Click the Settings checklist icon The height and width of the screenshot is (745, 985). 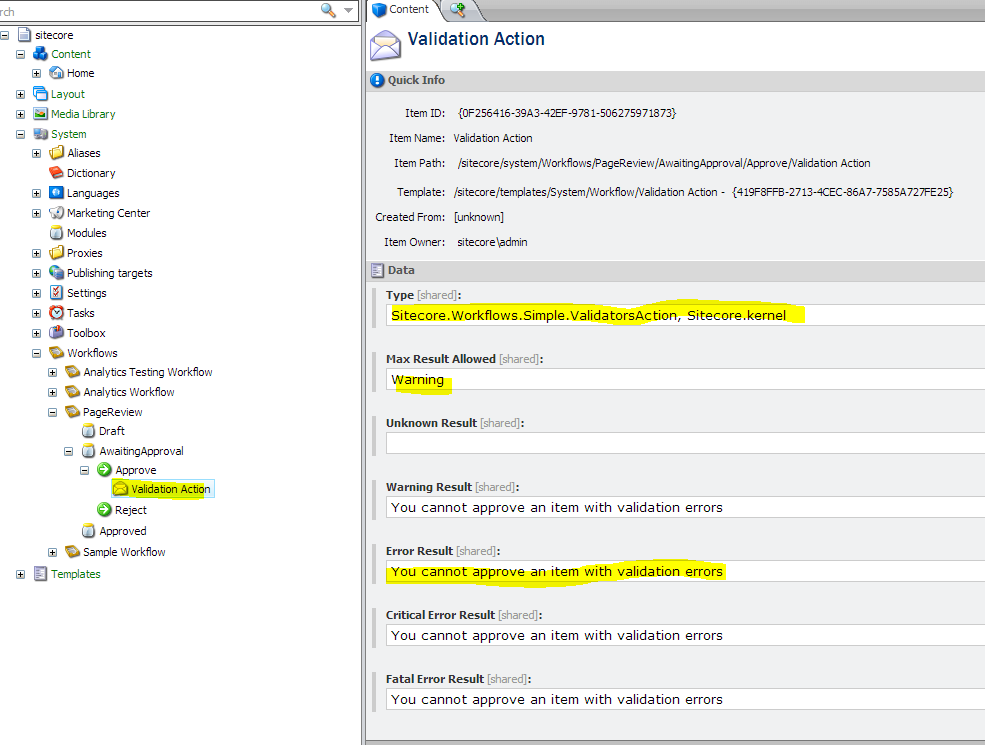click(57, 293)
